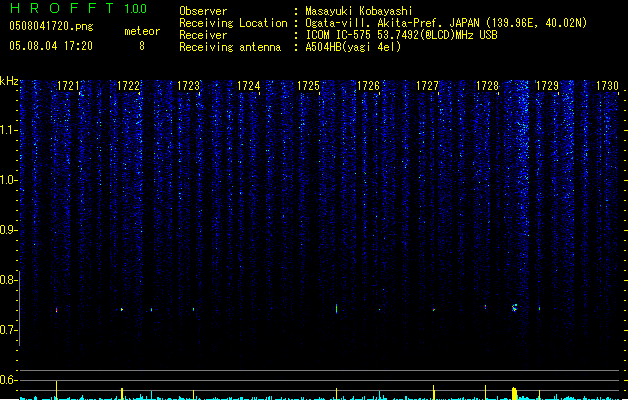Click the tallest yellow power spike before 1721
This screenshot has height=400, width=629.
(57, 390)
